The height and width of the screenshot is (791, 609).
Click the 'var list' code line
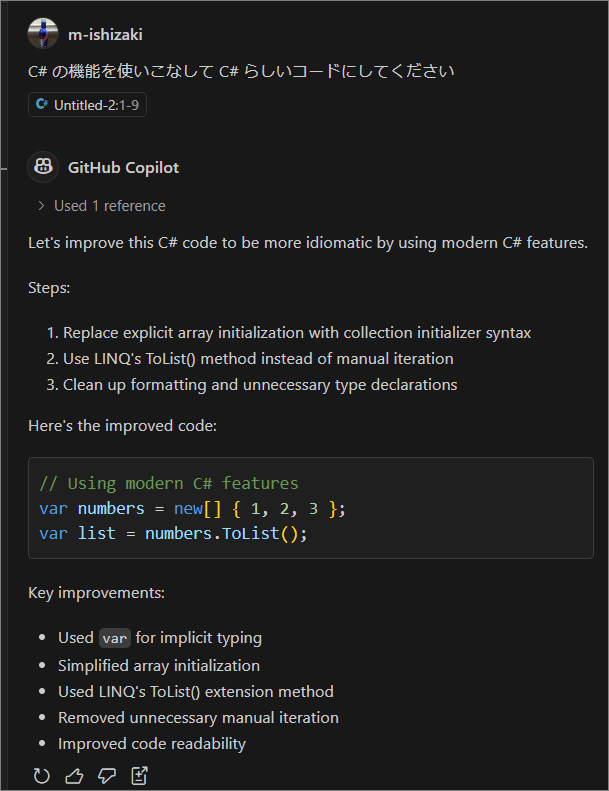click(x=173, y=534)
